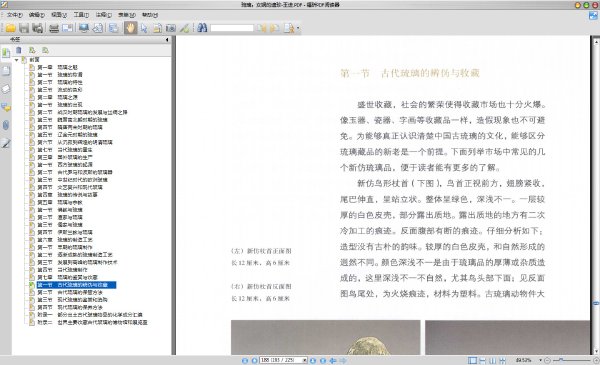
Task: Select the 第一章 bookmark
Action: click(x=57, y=67)
